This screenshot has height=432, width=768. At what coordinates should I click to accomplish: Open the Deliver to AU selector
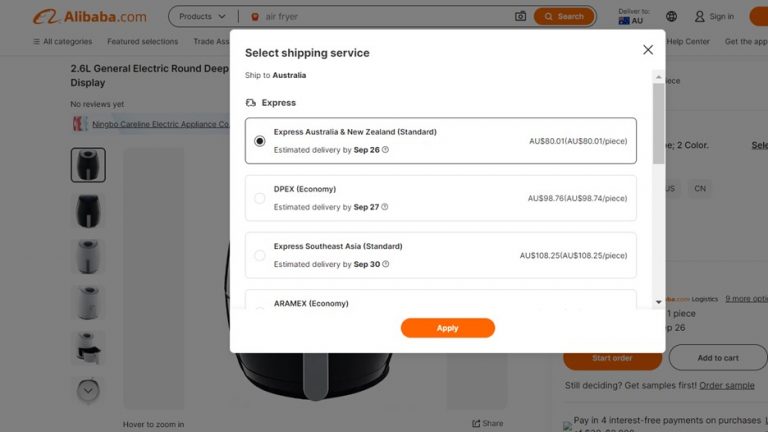tap(634, 16)
